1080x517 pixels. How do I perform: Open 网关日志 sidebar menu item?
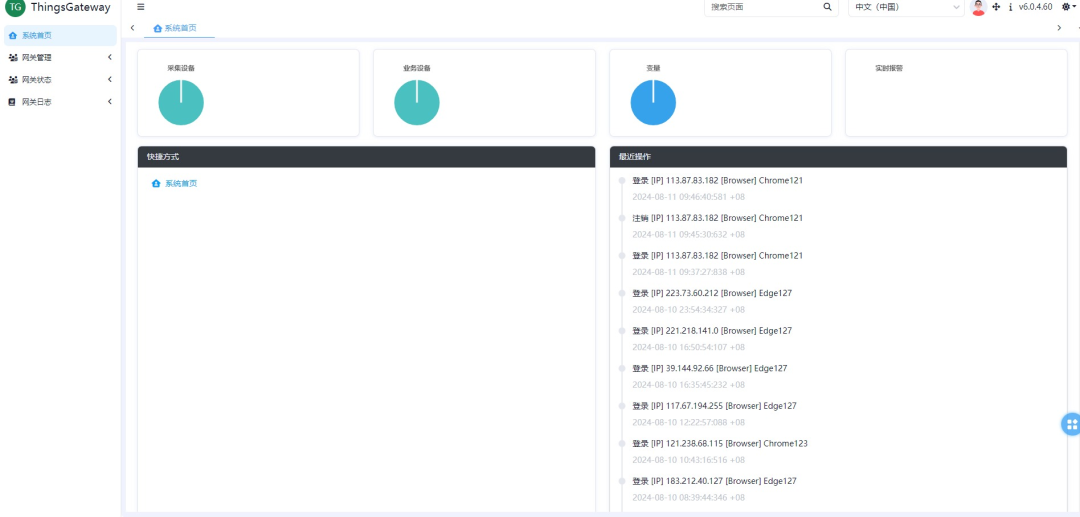coord(61,102)
